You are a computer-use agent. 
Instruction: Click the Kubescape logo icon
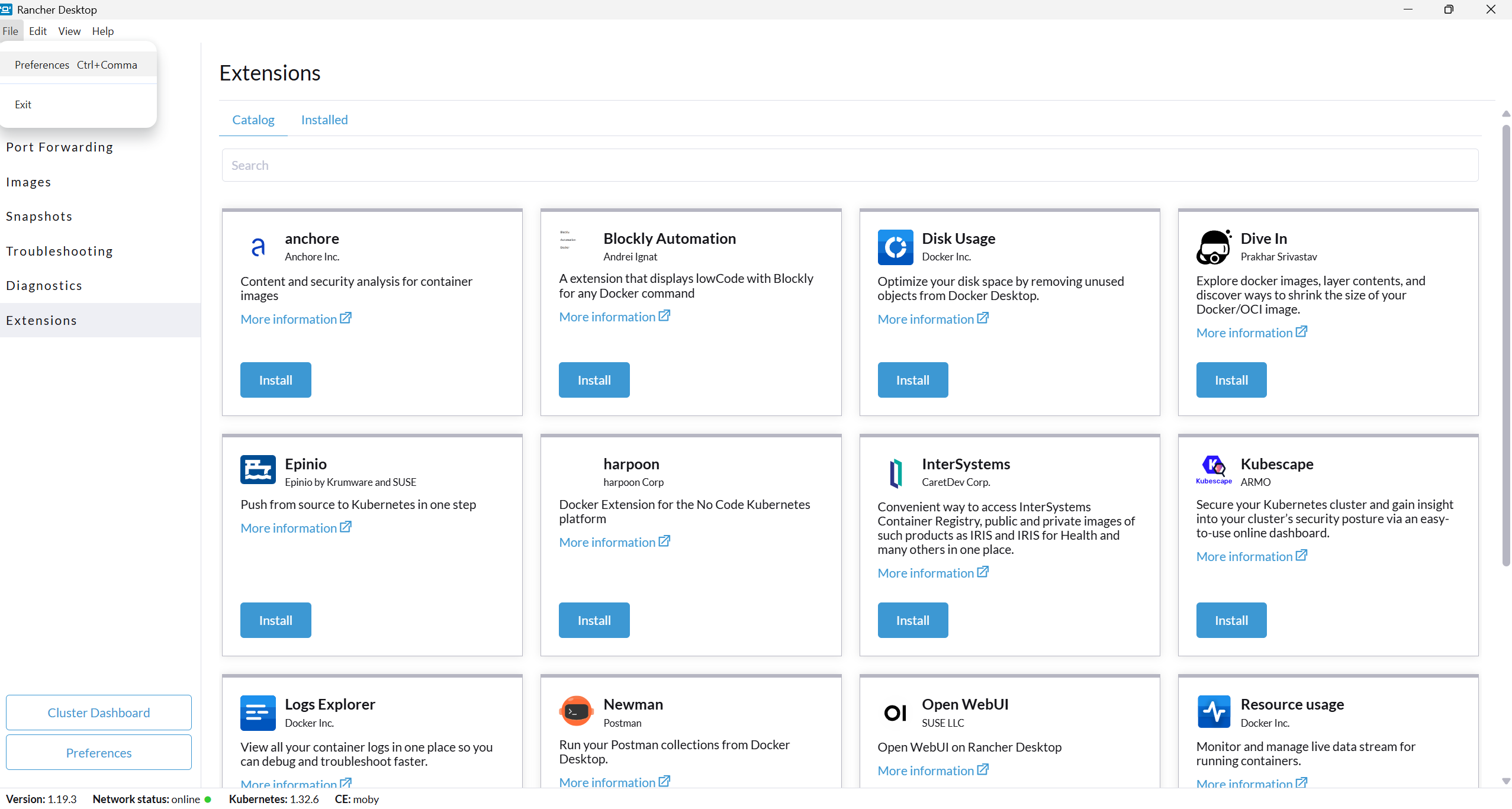[x=1214, y=470]
